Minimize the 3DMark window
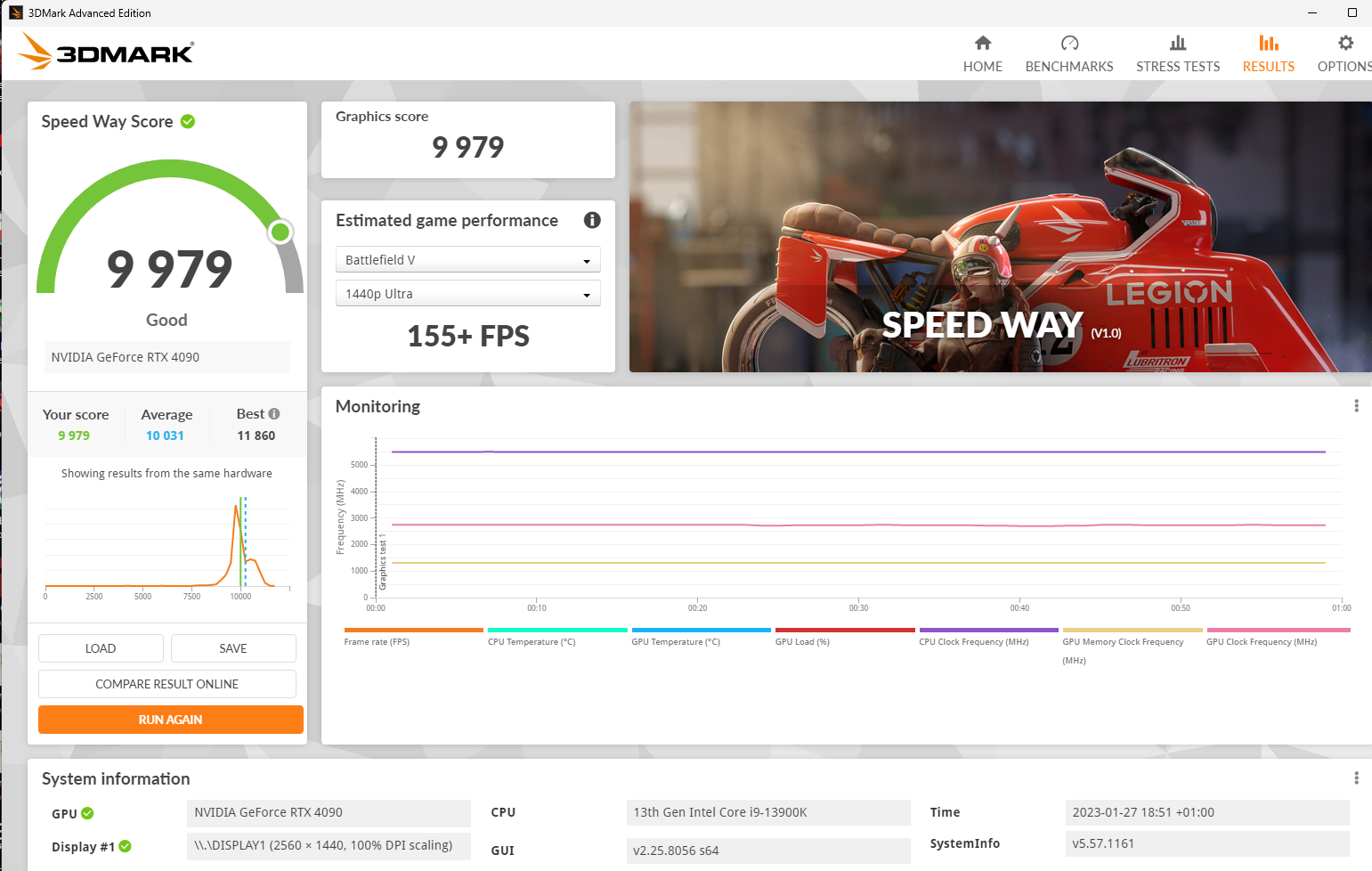Screen dimensions: 1372x871 point(1312,12)
